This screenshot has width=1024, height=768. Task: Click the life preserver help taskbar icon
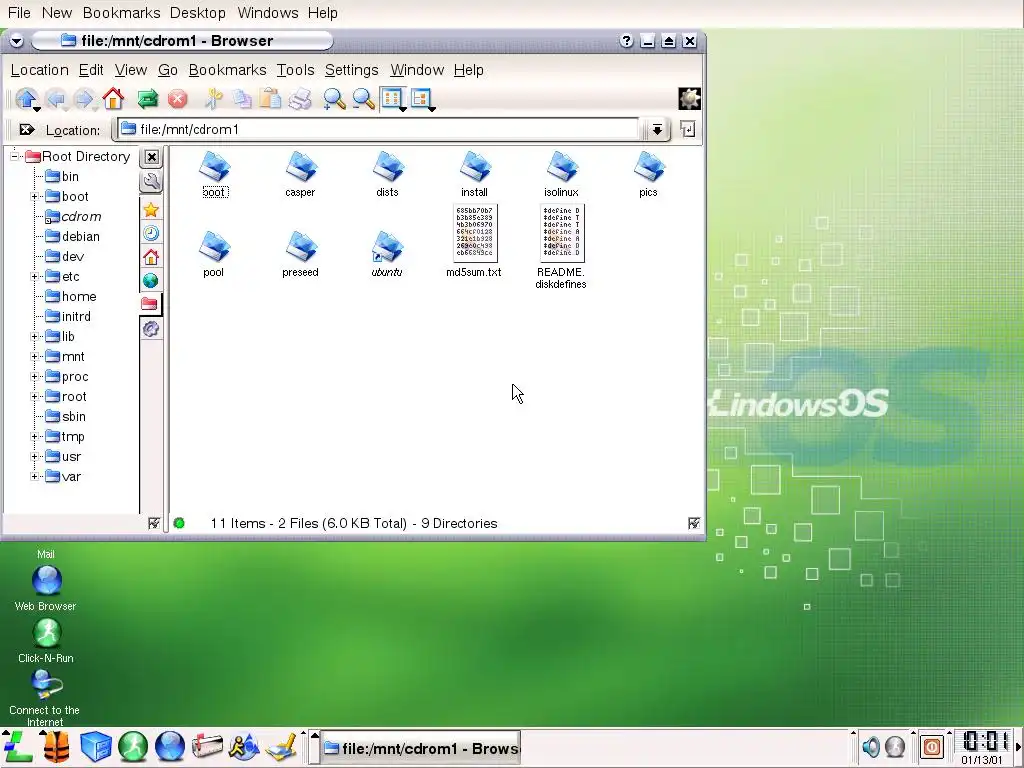tap(56, 746)
